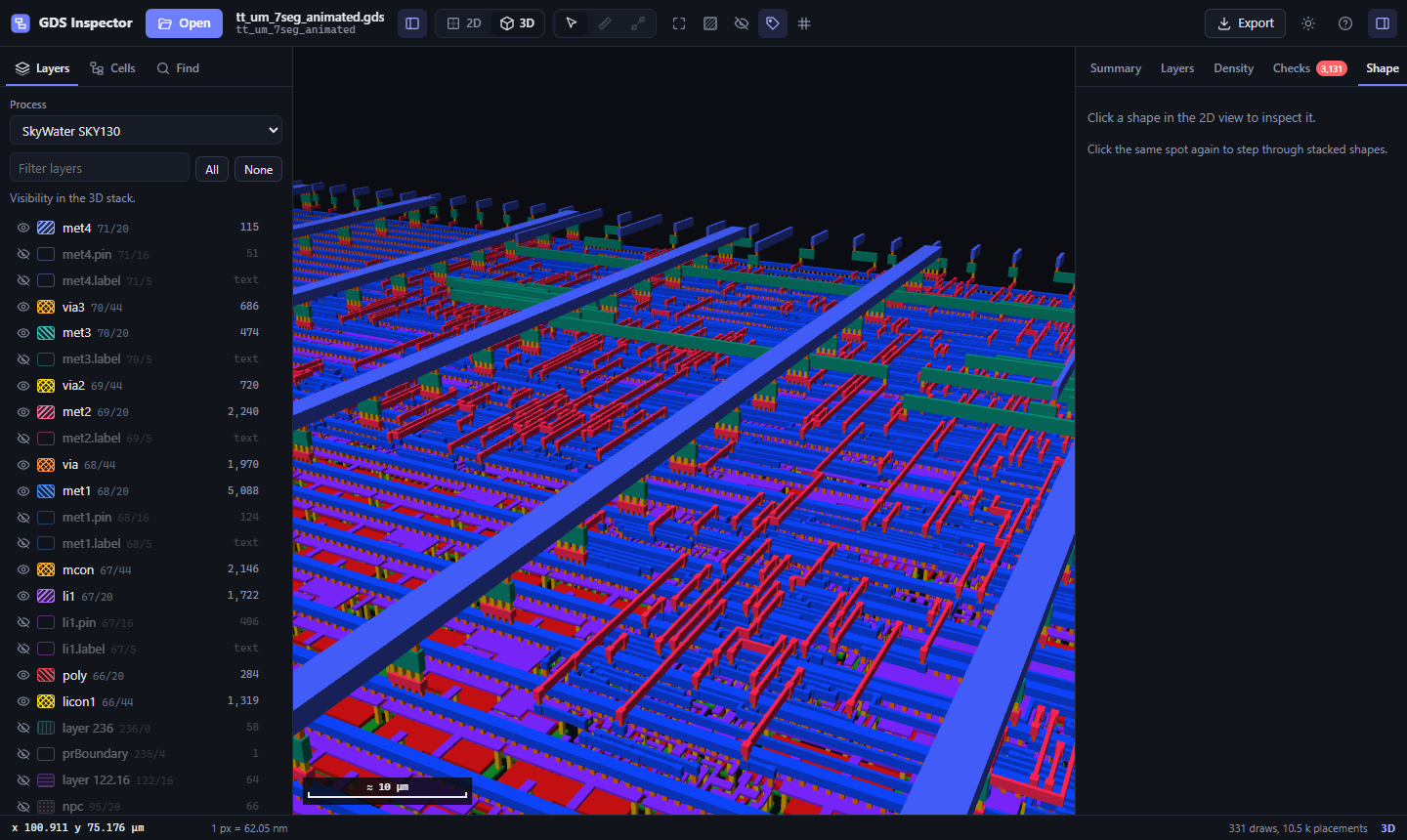Switch to the Find tab

point(178,68)
